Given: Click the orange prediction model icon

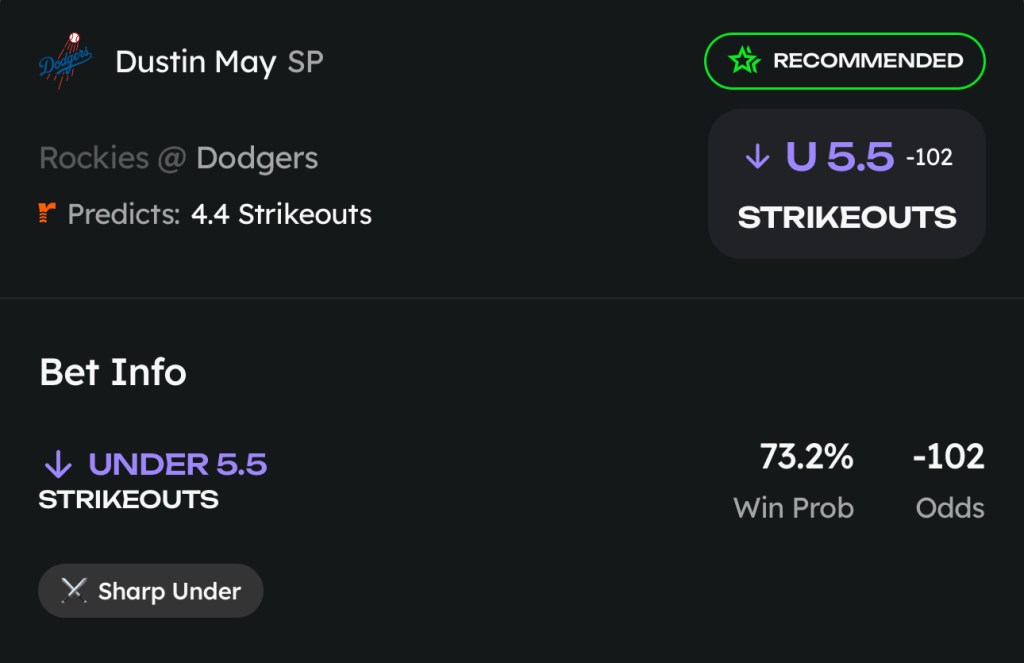Looking at the screenshot, I should [47, 213].
